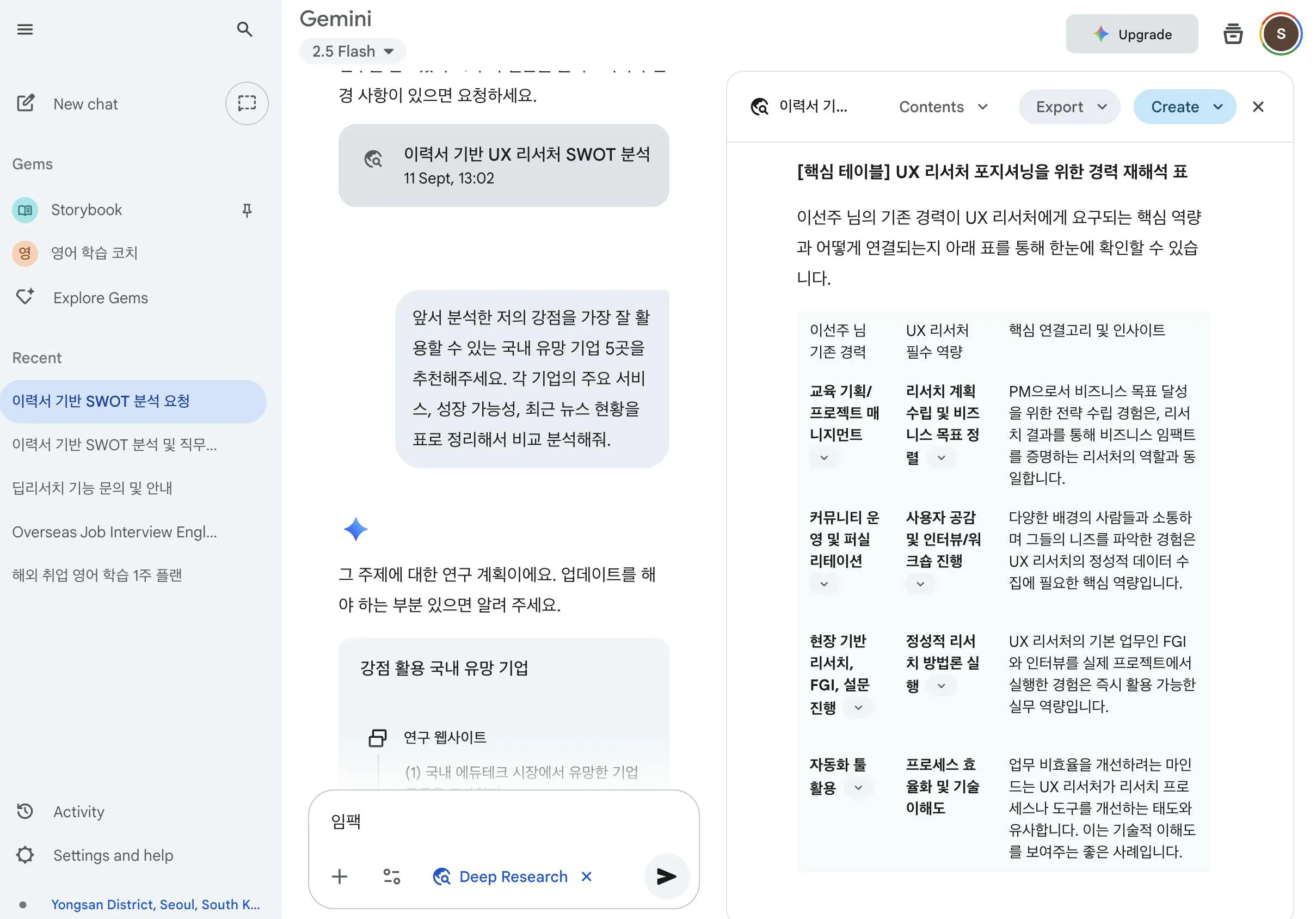Expand the 현장 기반 리서치 chevron
This screenshot has width=1316, height=919.
(858, 707)
